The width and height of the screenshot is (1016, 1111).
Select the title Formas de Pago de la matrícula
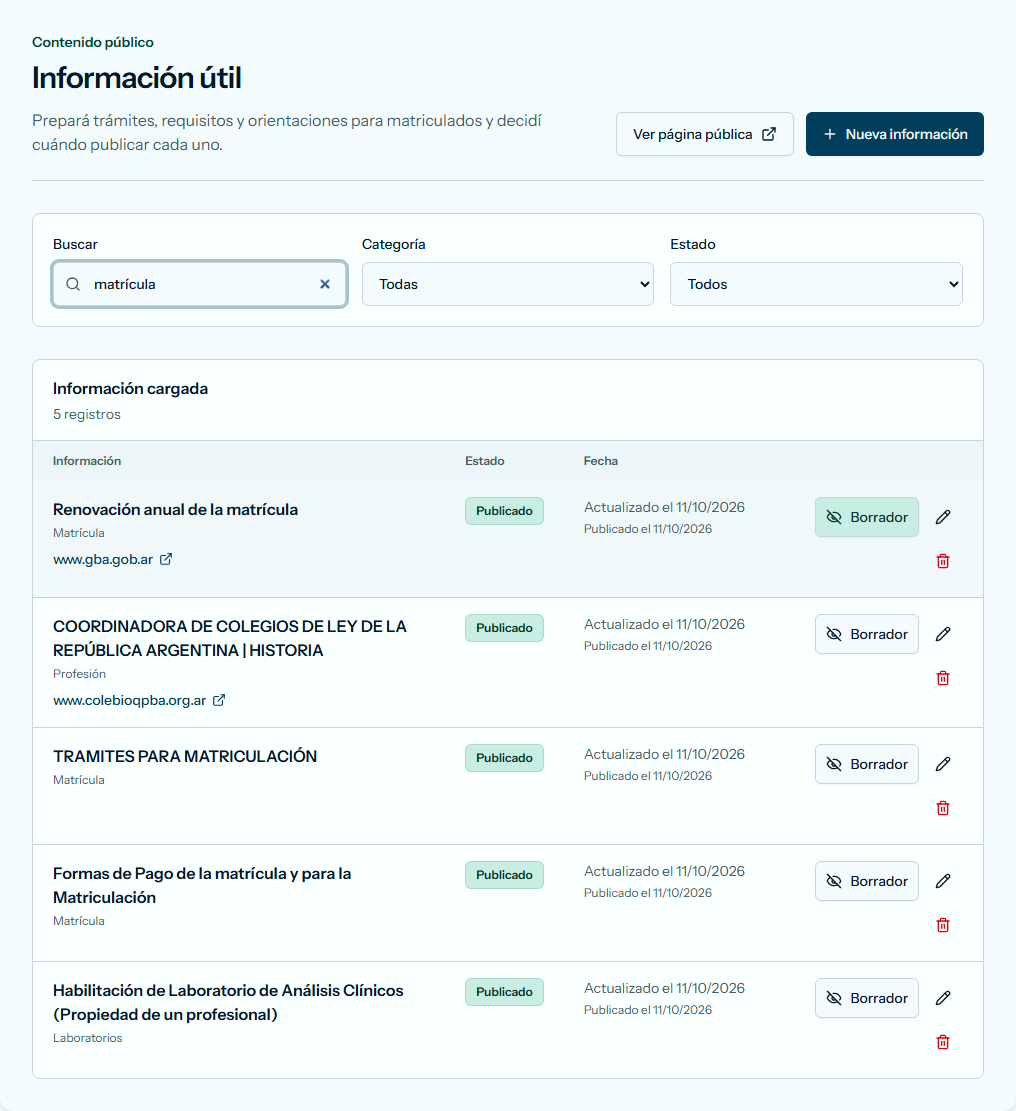click(202, 886)
